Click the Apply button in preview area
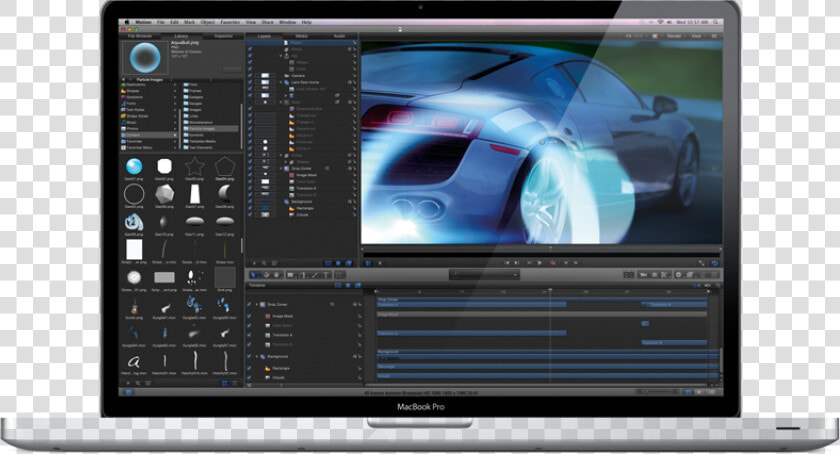Screen dimensions: 840x454 point(231,69)
